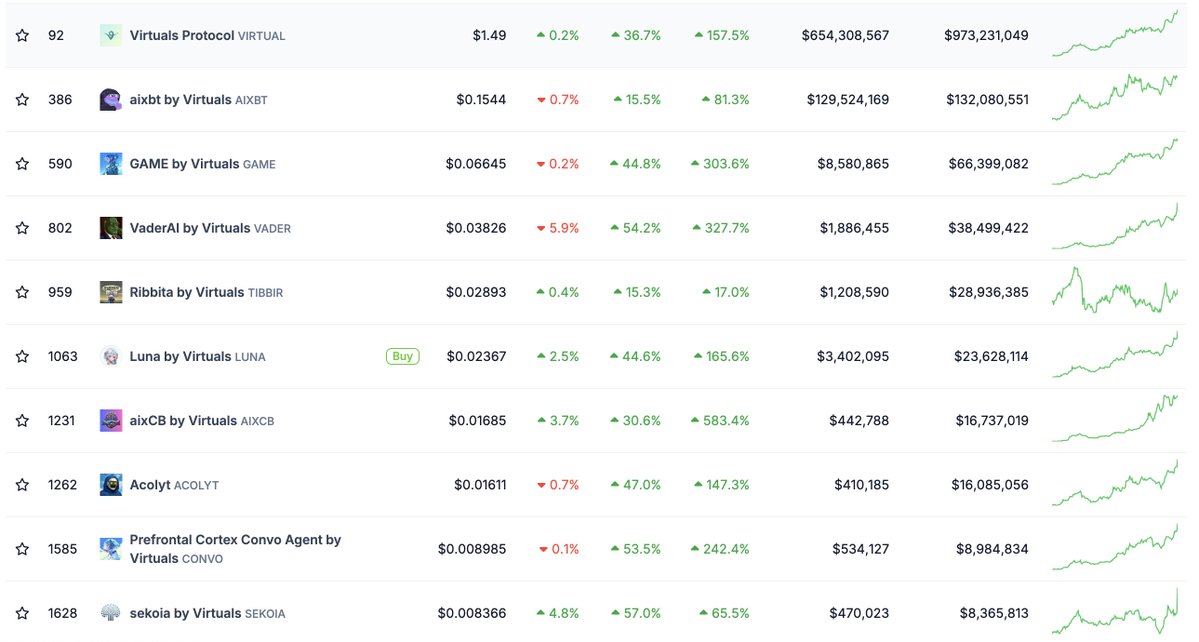Screen dimensions: 1199x642
Task: Toggle favorite star for Virtuals Protocol
Action: point(22,35)
